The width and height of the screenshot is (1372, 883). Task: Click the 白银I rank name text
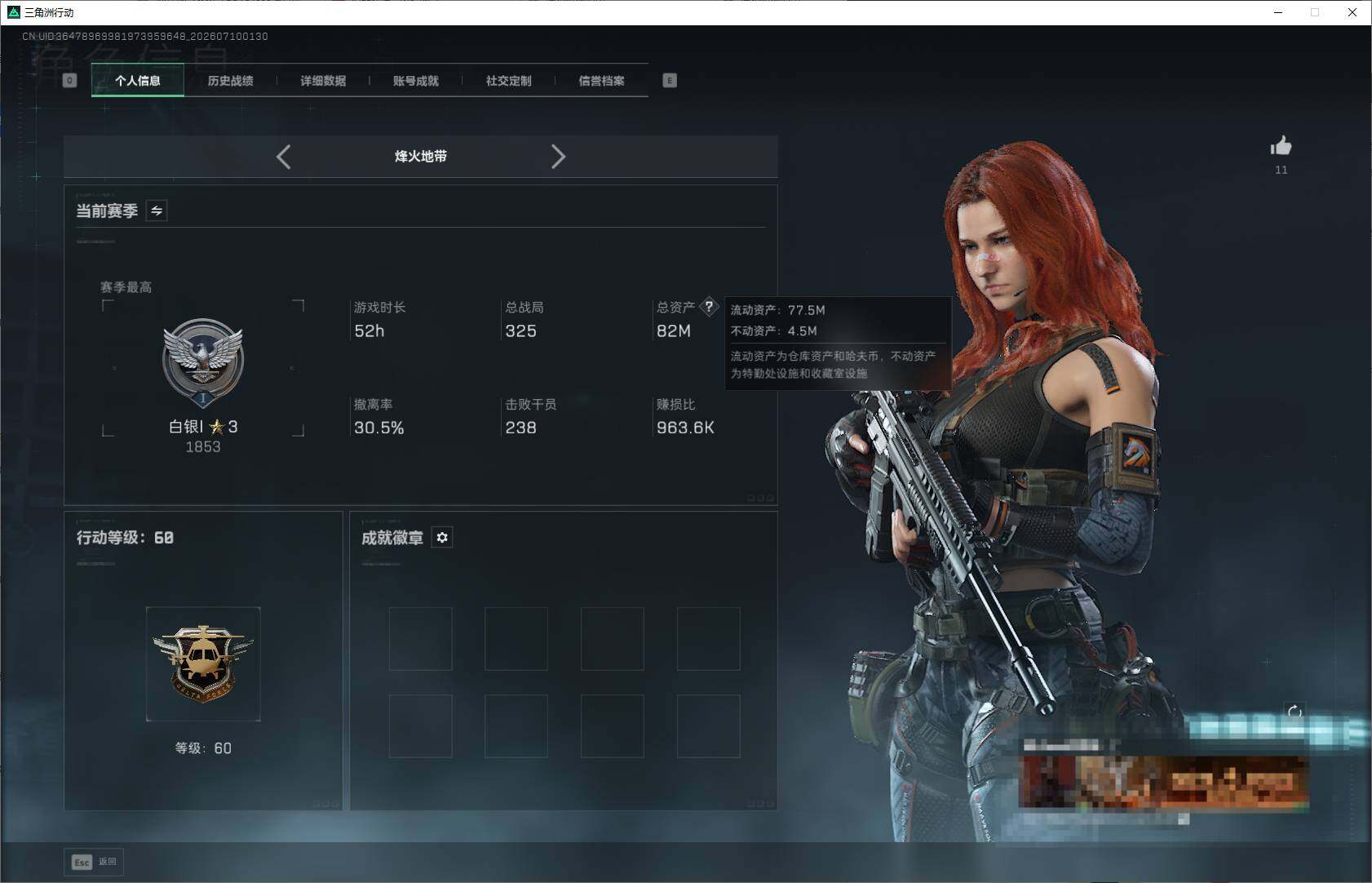pos(186,426)
